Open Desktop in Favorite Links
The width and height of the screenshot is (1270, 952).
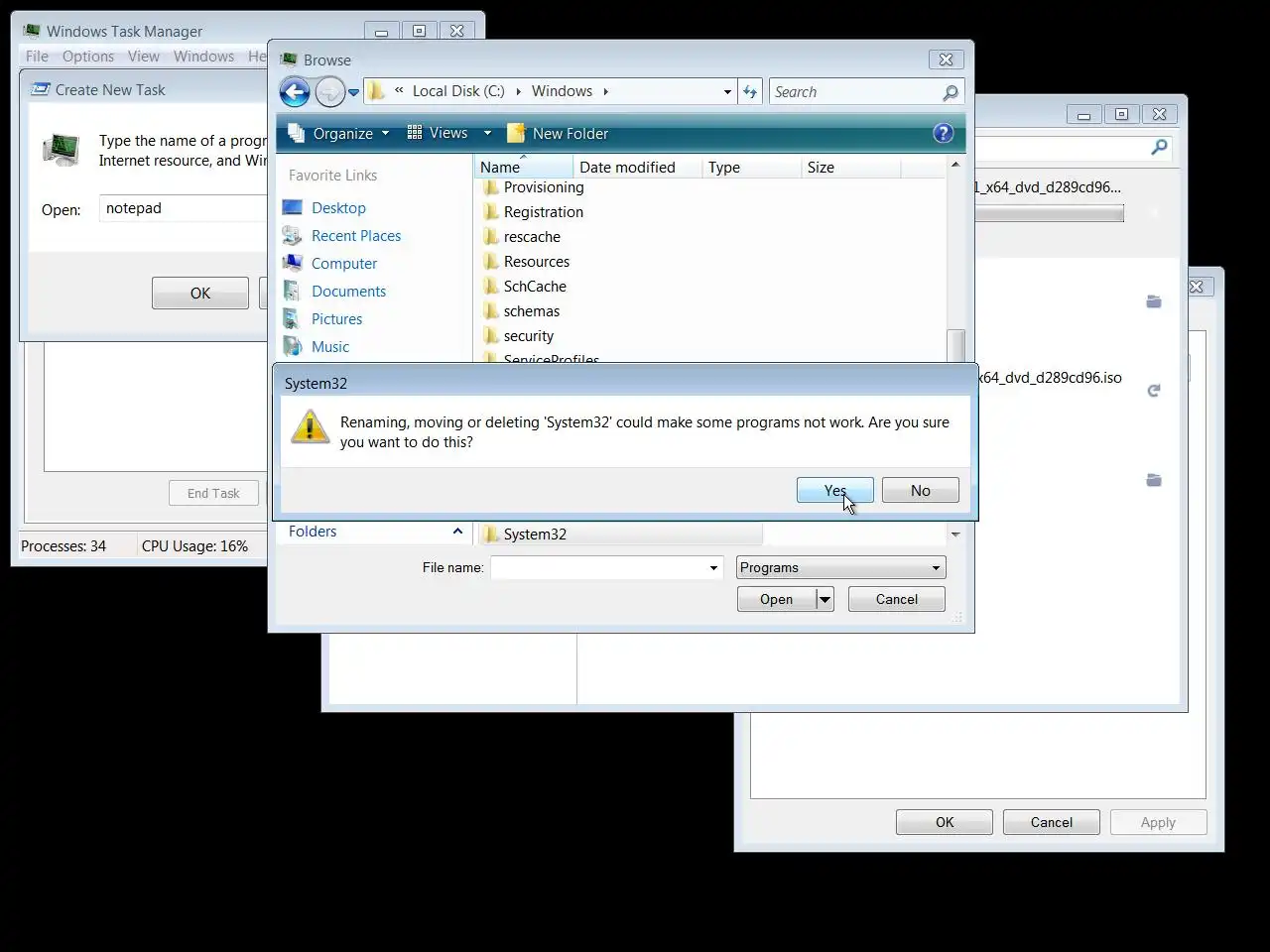click(x=338, y=208)
